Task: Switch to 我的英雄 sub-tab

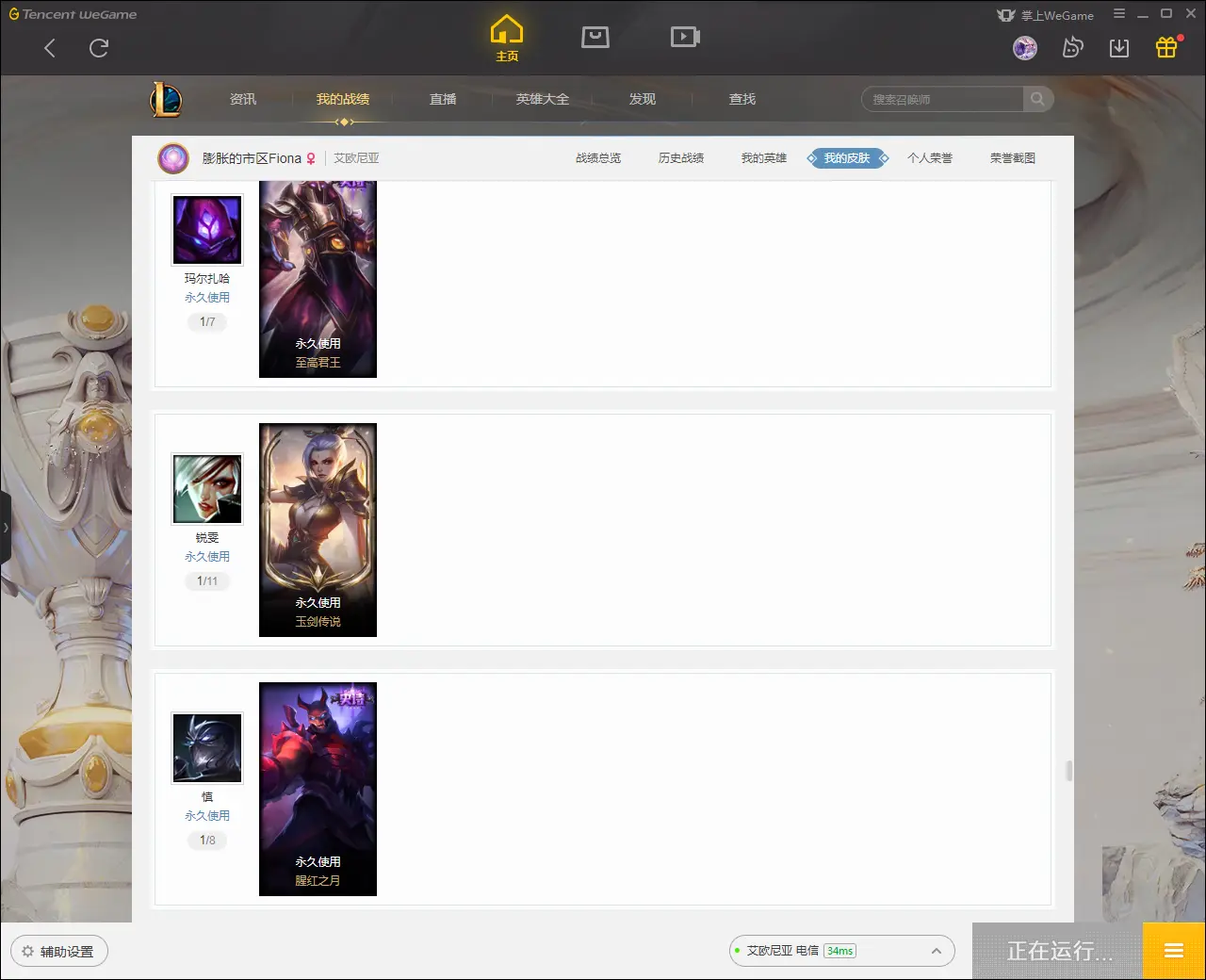Action: click(764, 158)
